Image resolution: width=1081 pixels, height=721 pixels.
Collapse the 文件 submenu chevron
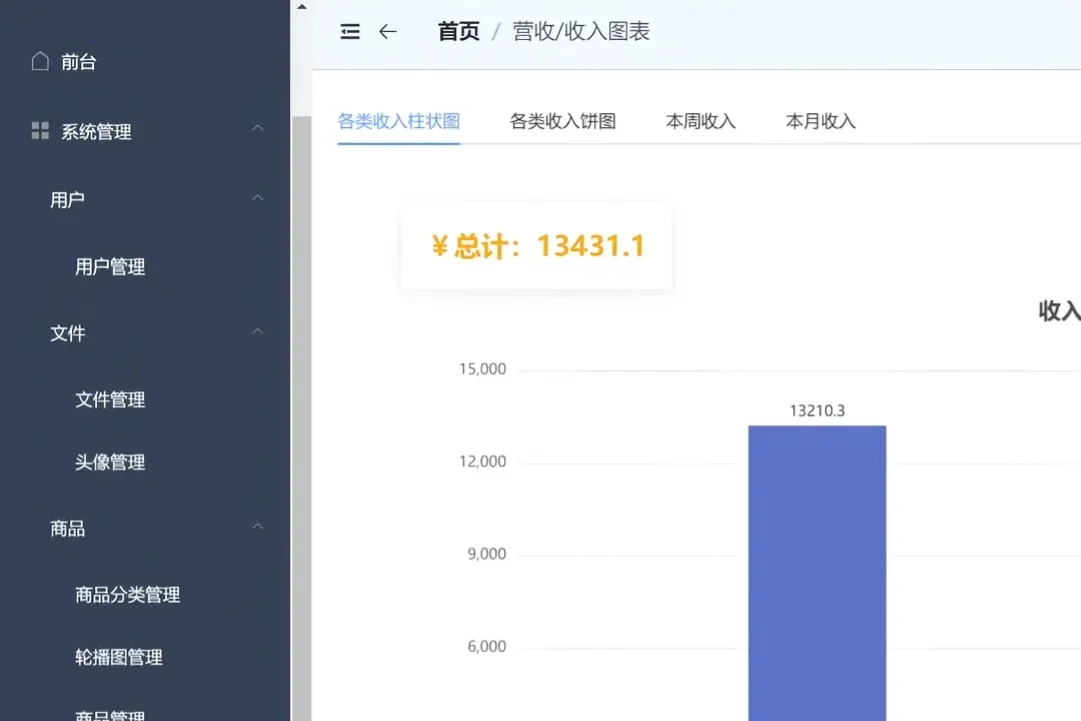(x=258, y=332)
